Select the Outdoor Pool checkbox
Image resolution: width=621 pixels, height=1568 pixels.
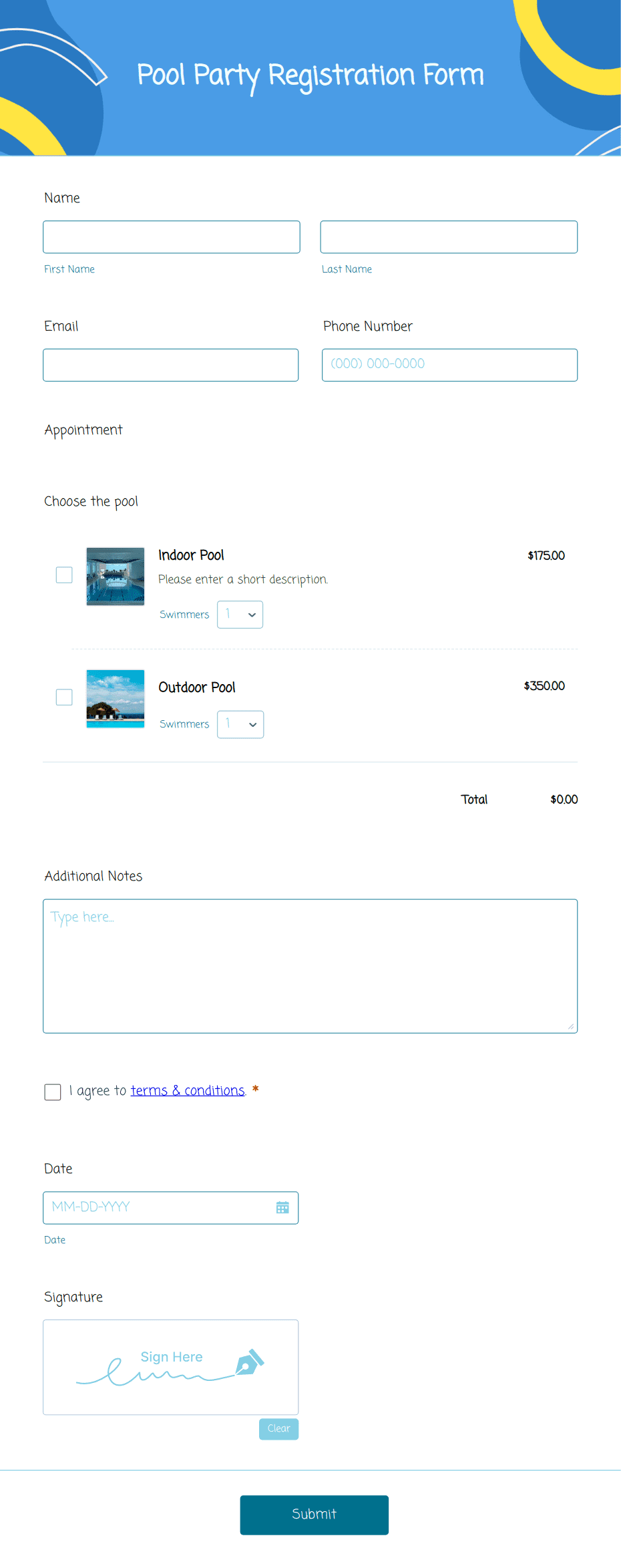coord(64,697)
